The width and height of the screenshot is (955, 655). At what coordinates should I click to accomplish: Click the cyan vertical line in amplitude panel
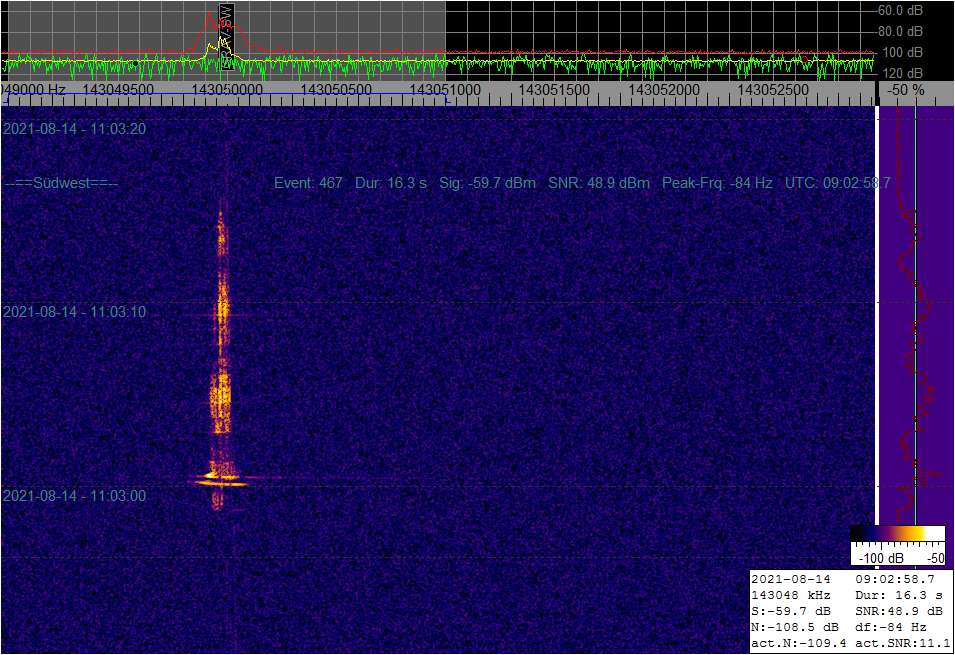[x=915, y=317]
